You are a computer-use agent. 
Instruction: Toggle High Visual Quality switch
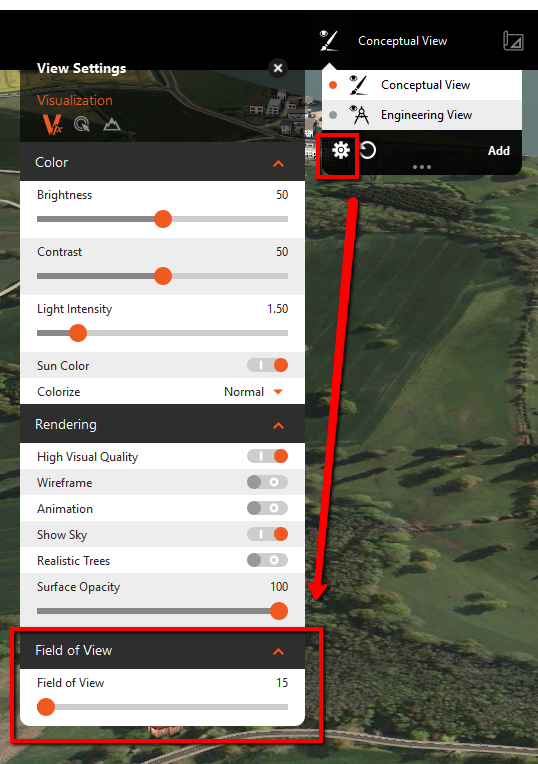tap(267, 456)
